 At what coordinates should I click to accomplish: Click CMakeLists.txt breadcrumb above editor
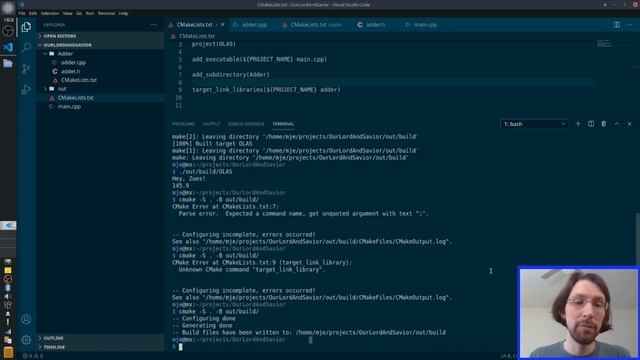point(197,36)
